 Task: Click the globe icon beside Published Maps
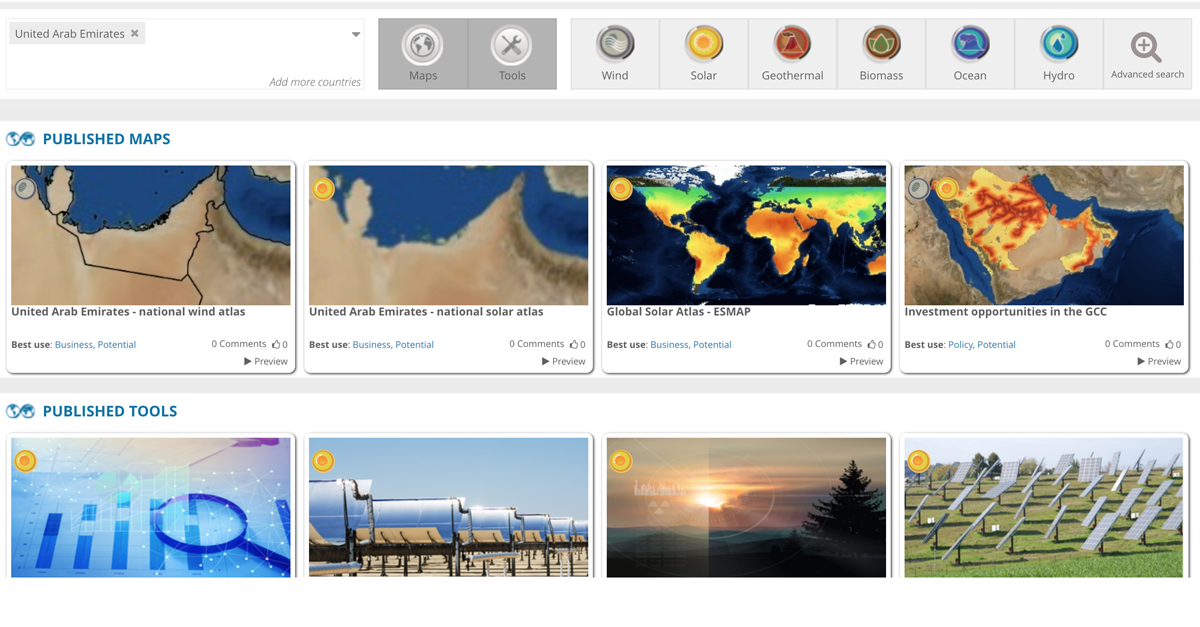tap(21, 139)
